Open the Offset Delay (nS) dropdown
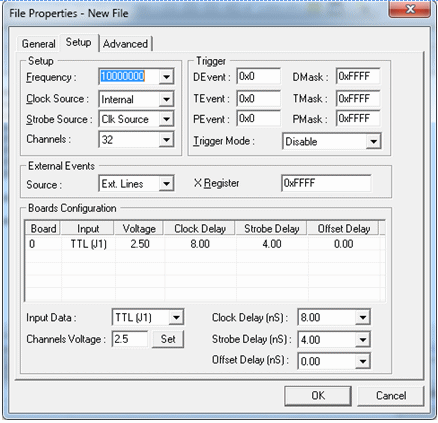 click(x=362, y=361)
